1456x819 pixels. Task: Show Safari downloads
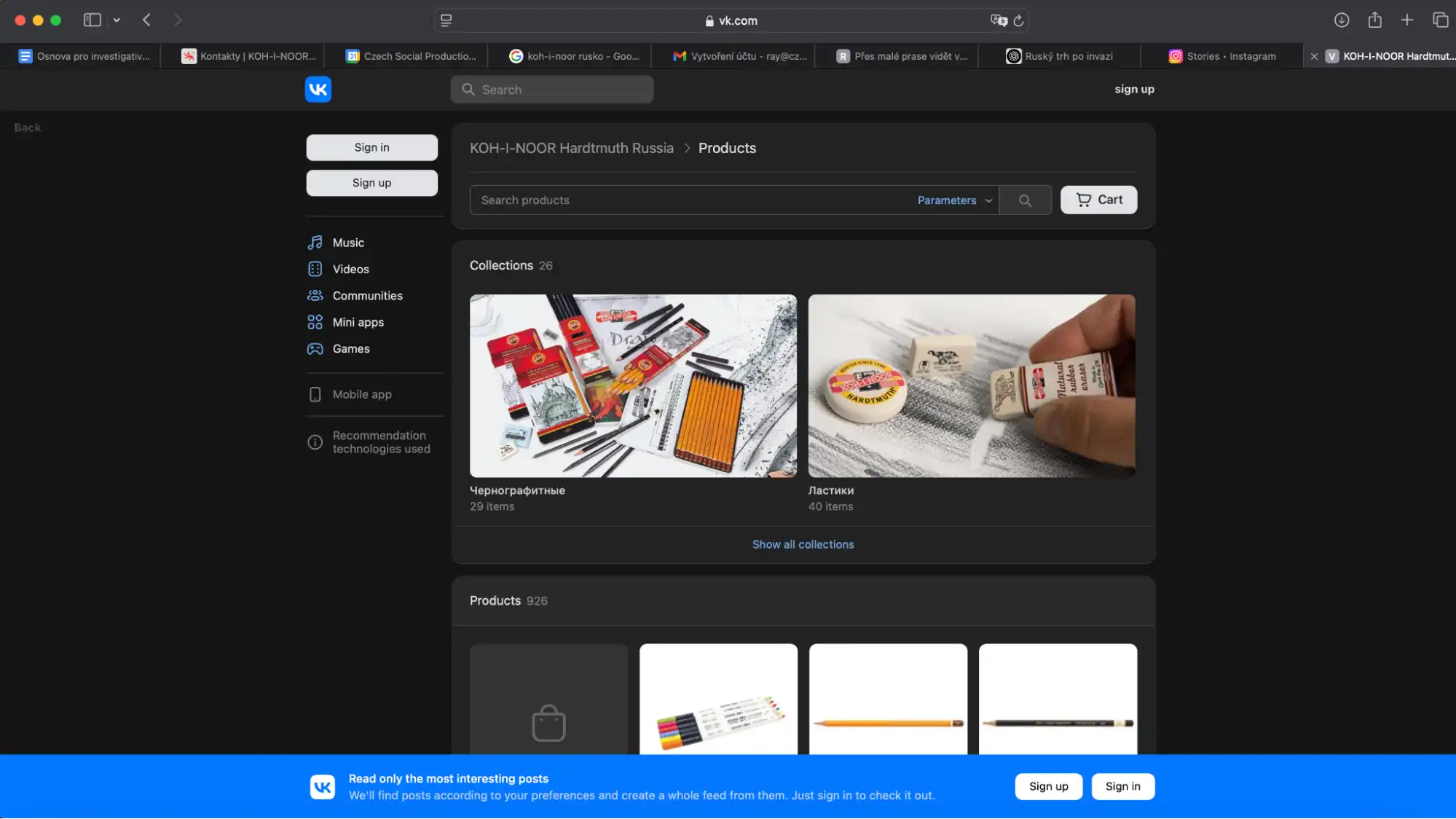coord(1342,20)
